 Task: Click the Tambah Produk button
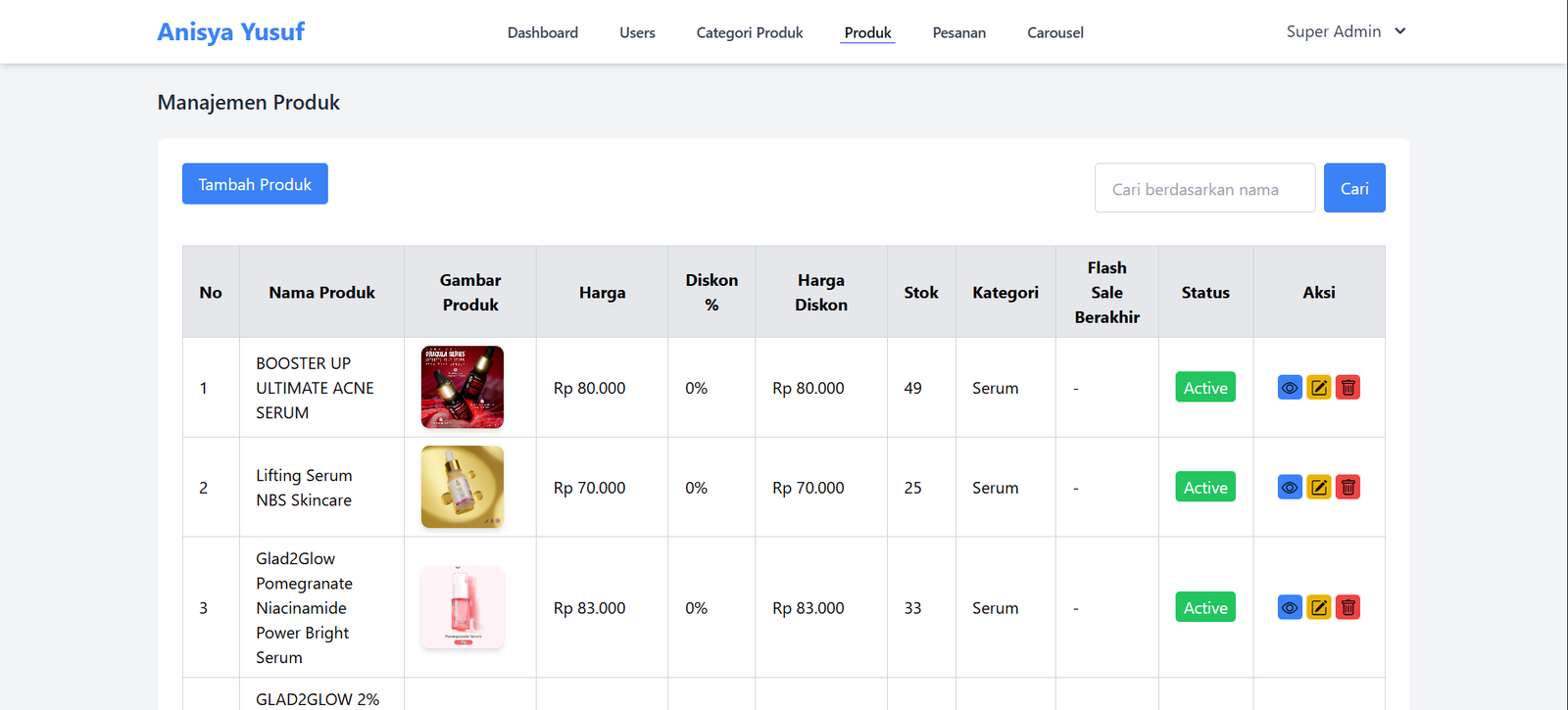[255, 184]
